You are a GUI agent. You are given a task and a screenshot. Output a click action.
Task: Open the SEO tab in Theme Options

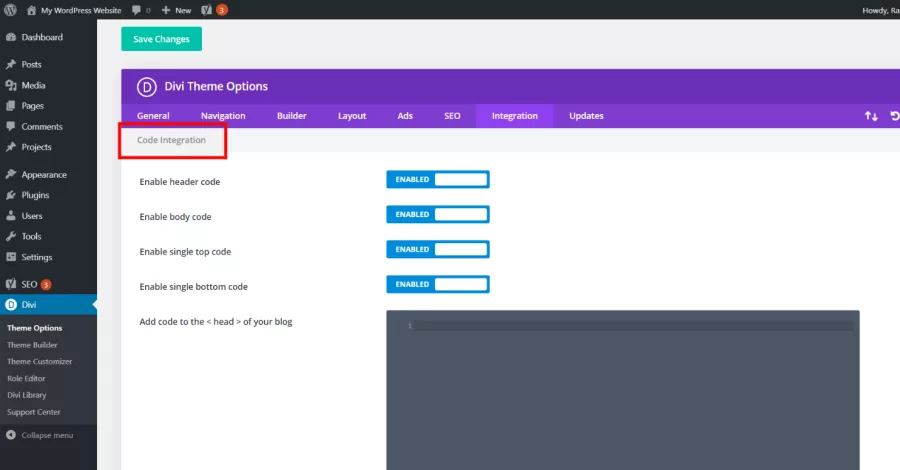452,116
